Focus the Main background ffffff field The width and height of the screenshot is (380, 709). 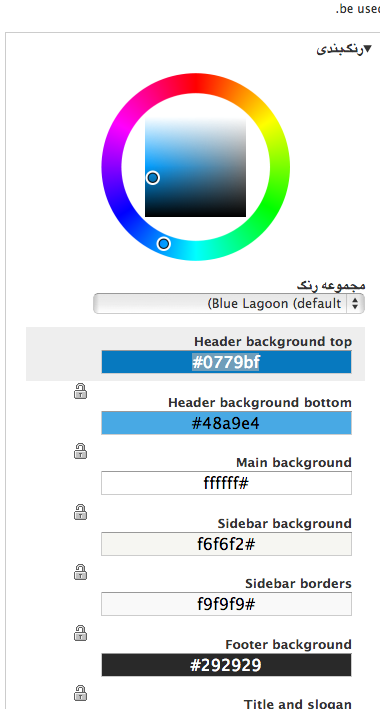coord(226,483)
